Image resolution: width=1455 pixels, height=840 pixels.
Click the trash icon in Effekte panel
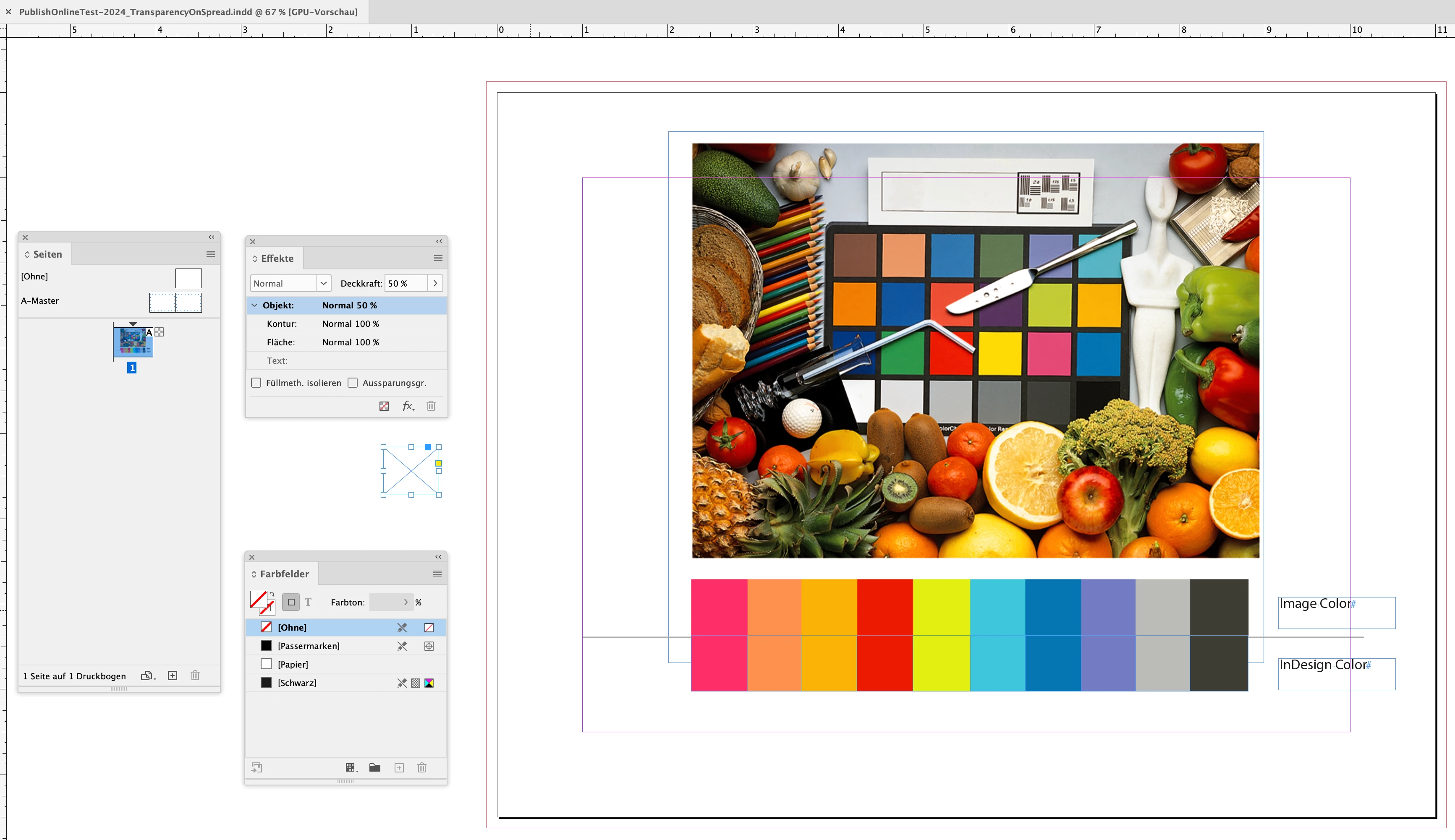[x=431, y=406]
